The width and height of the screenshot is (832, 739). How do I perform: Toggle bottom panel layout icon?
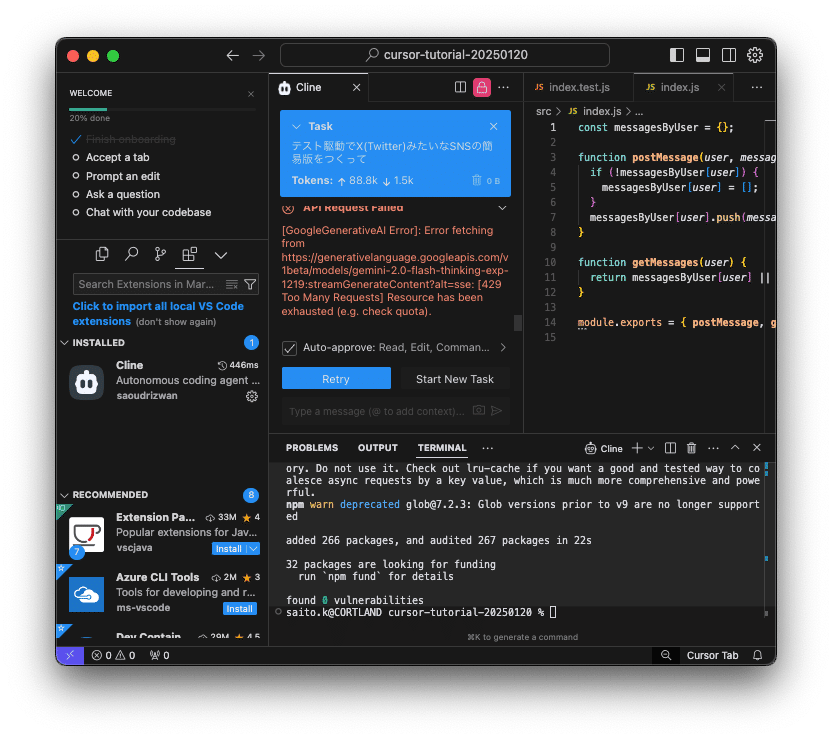pyautogui.click(x=703, y=55)
